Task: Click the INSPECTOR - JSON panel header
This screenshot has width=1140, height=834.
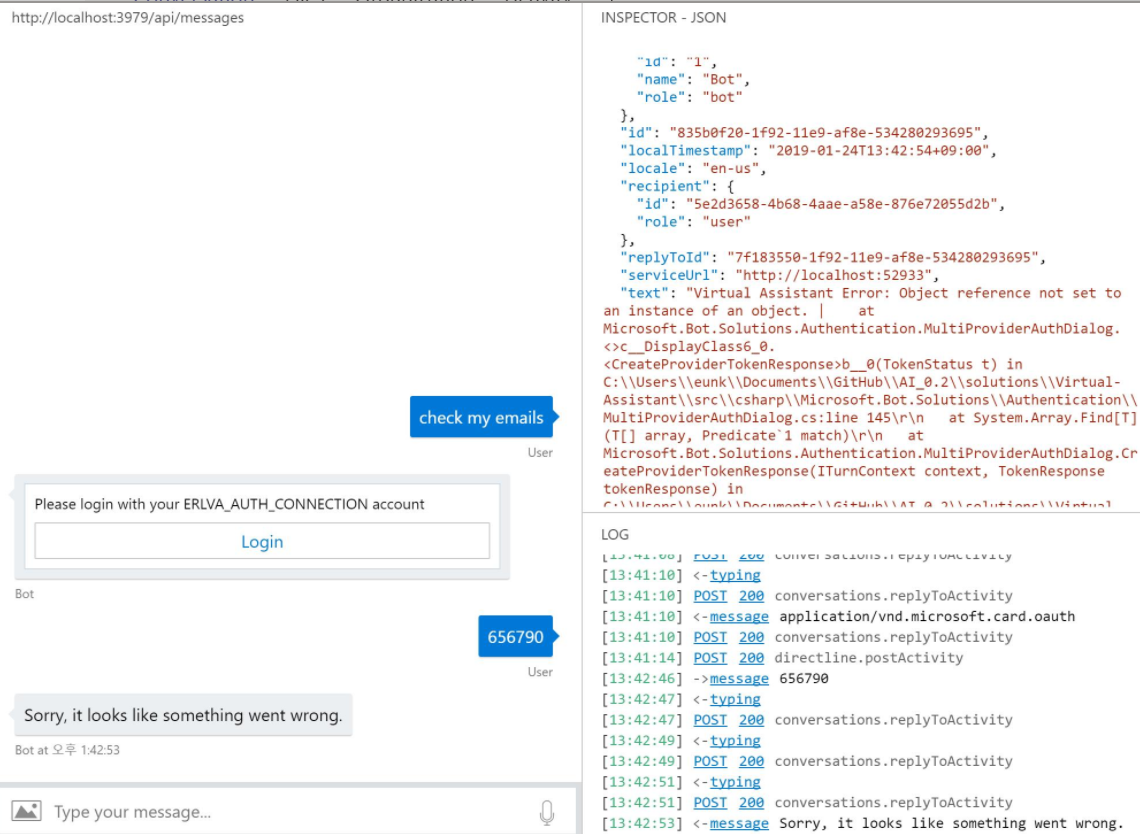Action: coord(663,18)
